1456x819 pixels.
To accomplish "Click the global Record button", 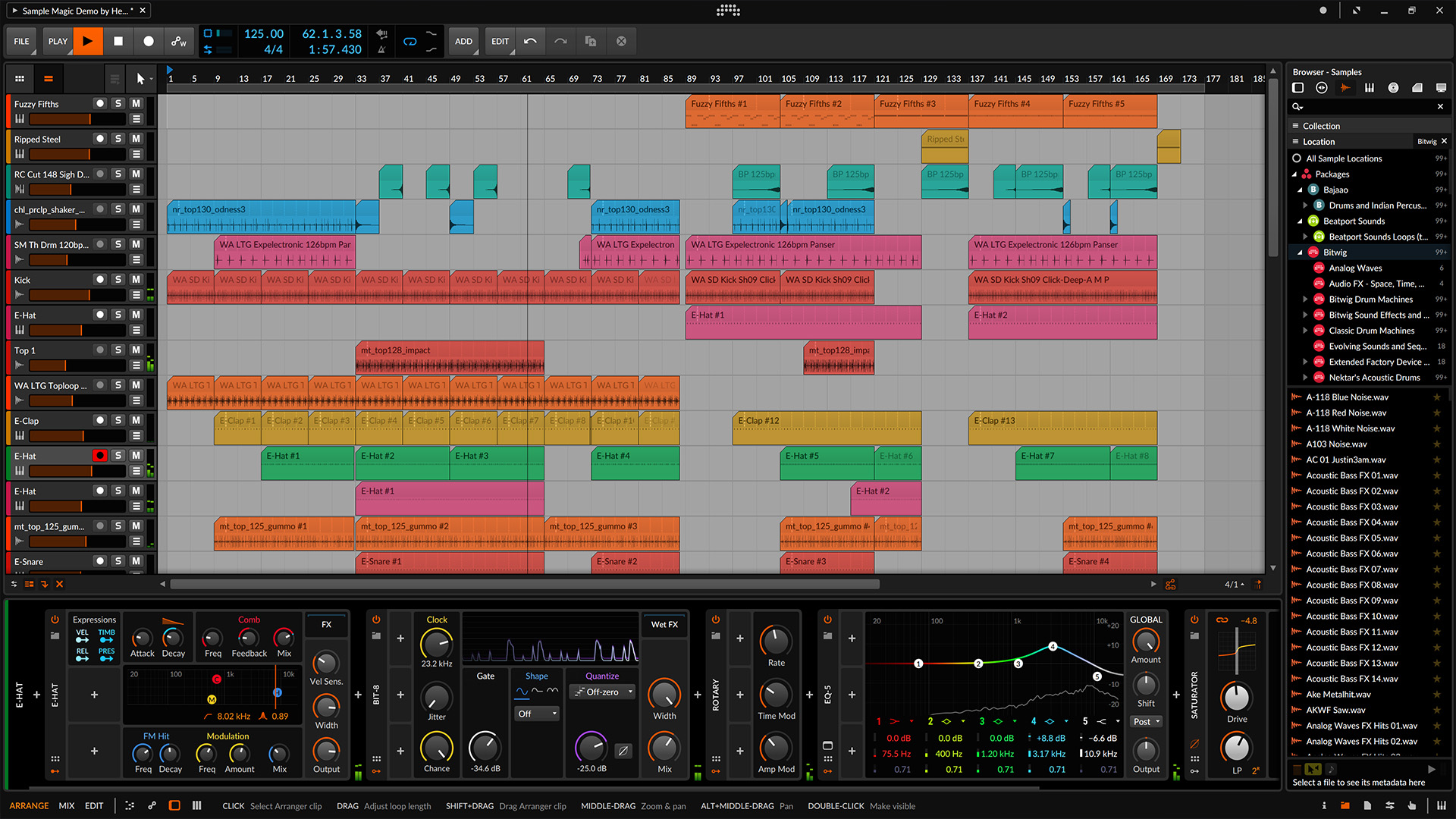I will point(149,42).
